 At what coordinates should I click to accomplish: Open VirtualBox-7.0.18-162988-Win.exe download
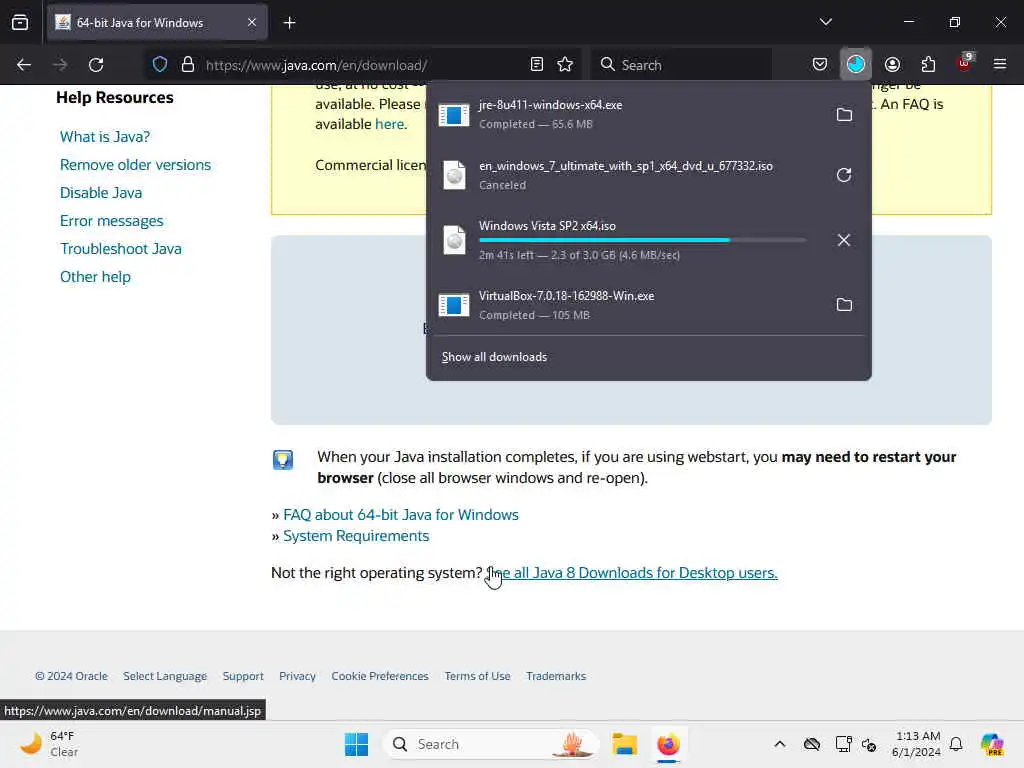[x=627, y=305]
